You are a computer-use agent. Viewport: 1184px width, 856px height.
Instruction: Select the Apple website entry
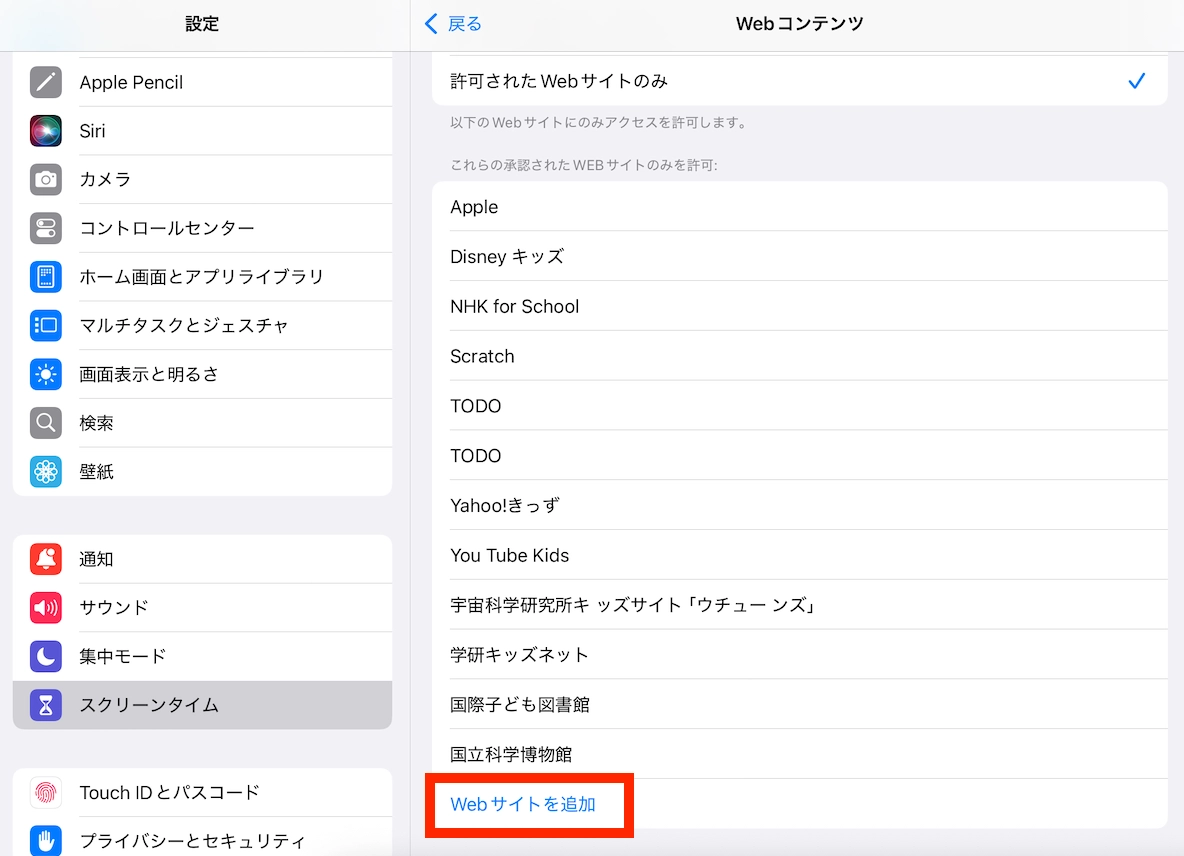[800, 207]
